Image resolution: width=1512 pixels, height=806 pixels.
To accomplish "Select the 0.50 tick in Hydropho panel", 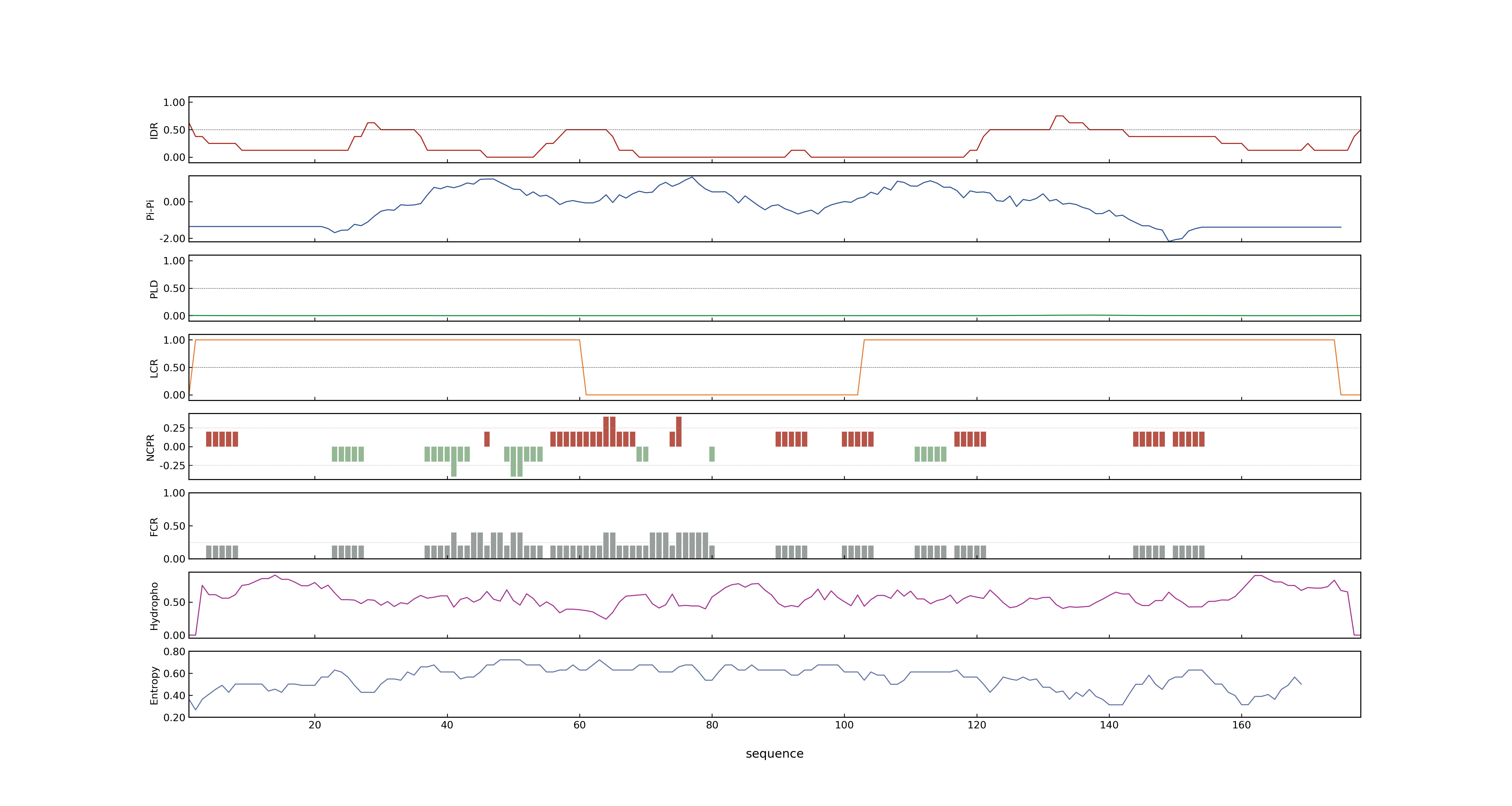I will 174,602.
